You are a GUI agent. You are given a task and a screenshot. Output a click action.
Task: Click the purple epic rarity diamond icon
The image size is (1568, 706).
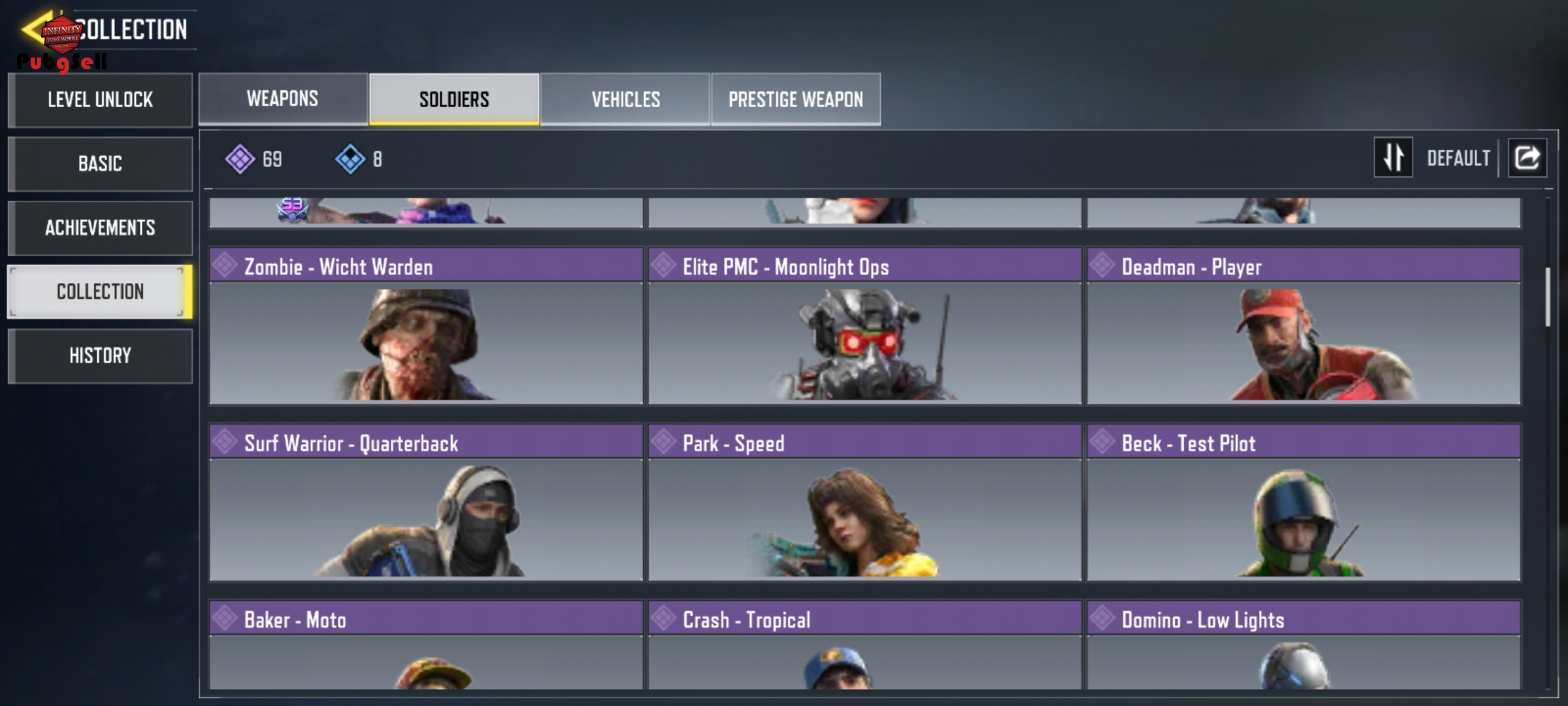(240, 159)
